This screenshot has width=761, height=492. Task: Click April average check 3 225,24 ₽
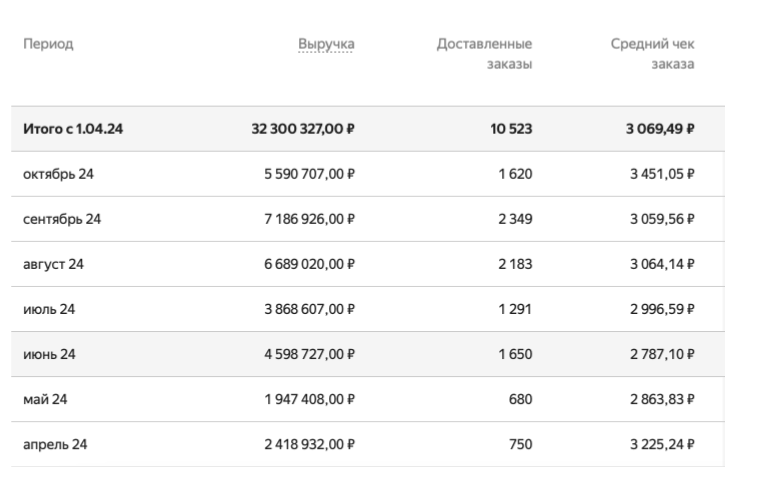pos(660,444)
